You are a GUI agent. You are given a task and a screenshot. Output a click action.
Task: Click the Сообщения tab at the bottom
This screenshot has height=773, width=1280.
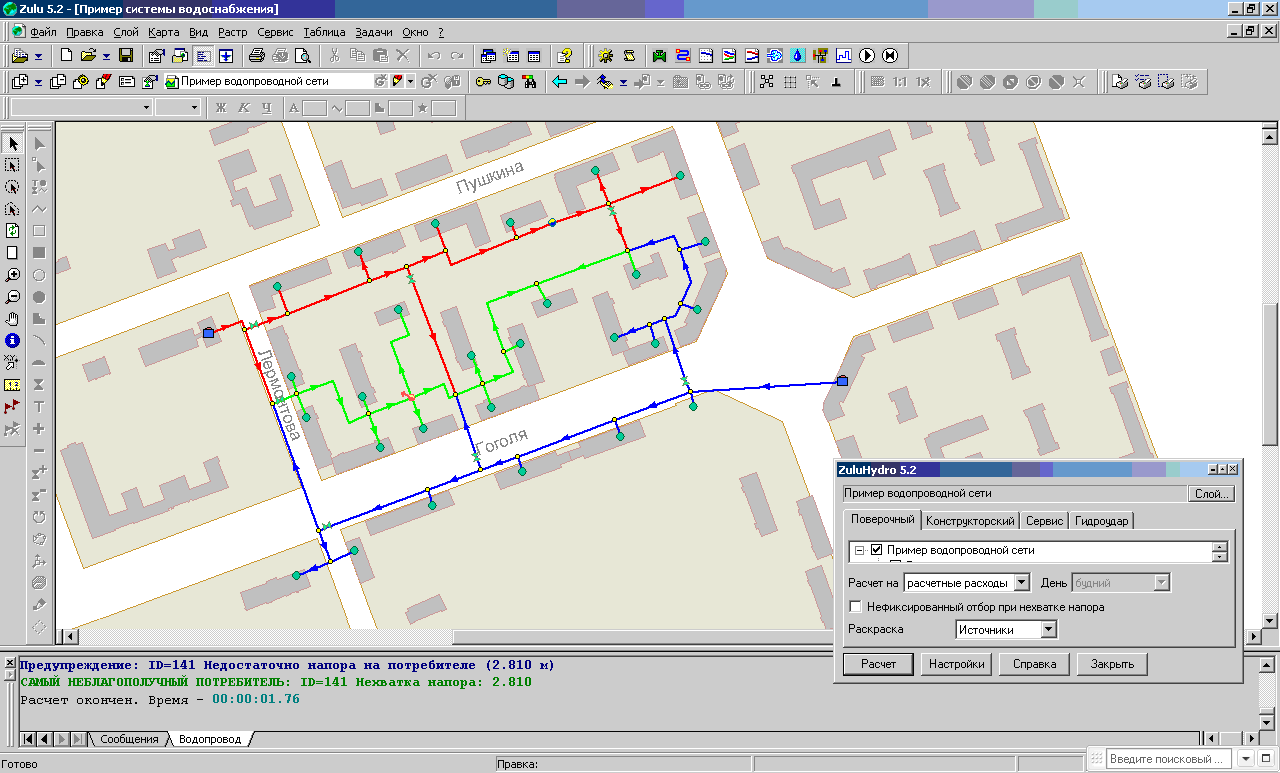coord(129,739)
